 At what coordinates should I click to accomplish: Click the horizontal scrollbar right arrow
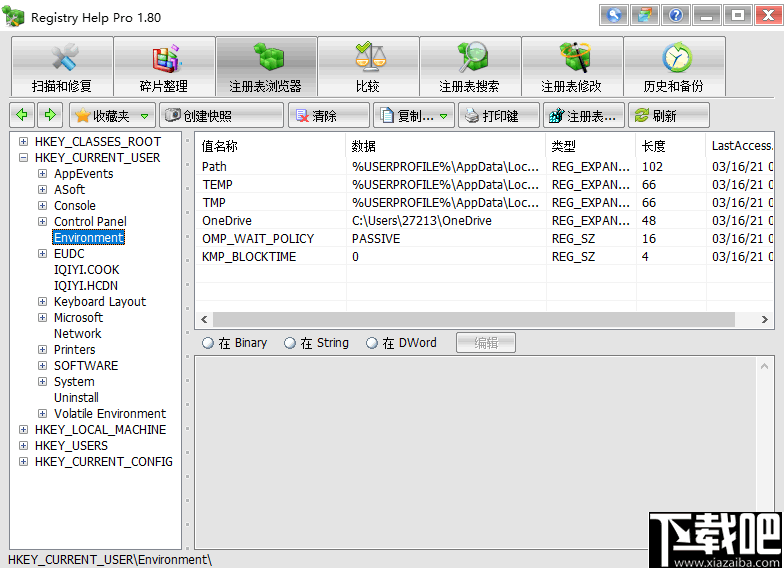click(764, 320)
